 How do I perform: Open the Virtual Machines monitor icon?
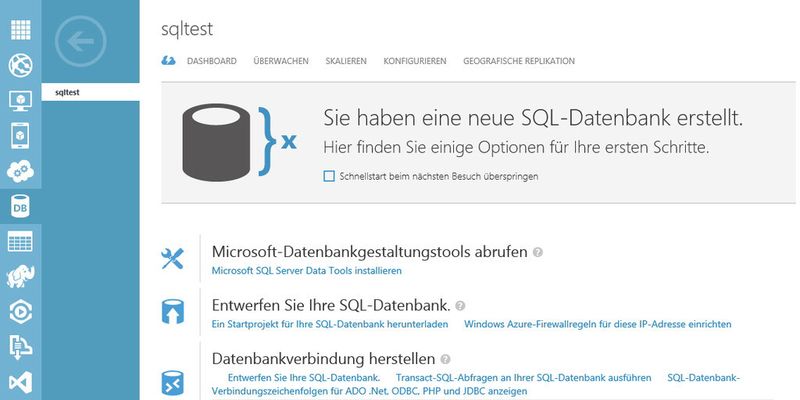tap(20, 101)
